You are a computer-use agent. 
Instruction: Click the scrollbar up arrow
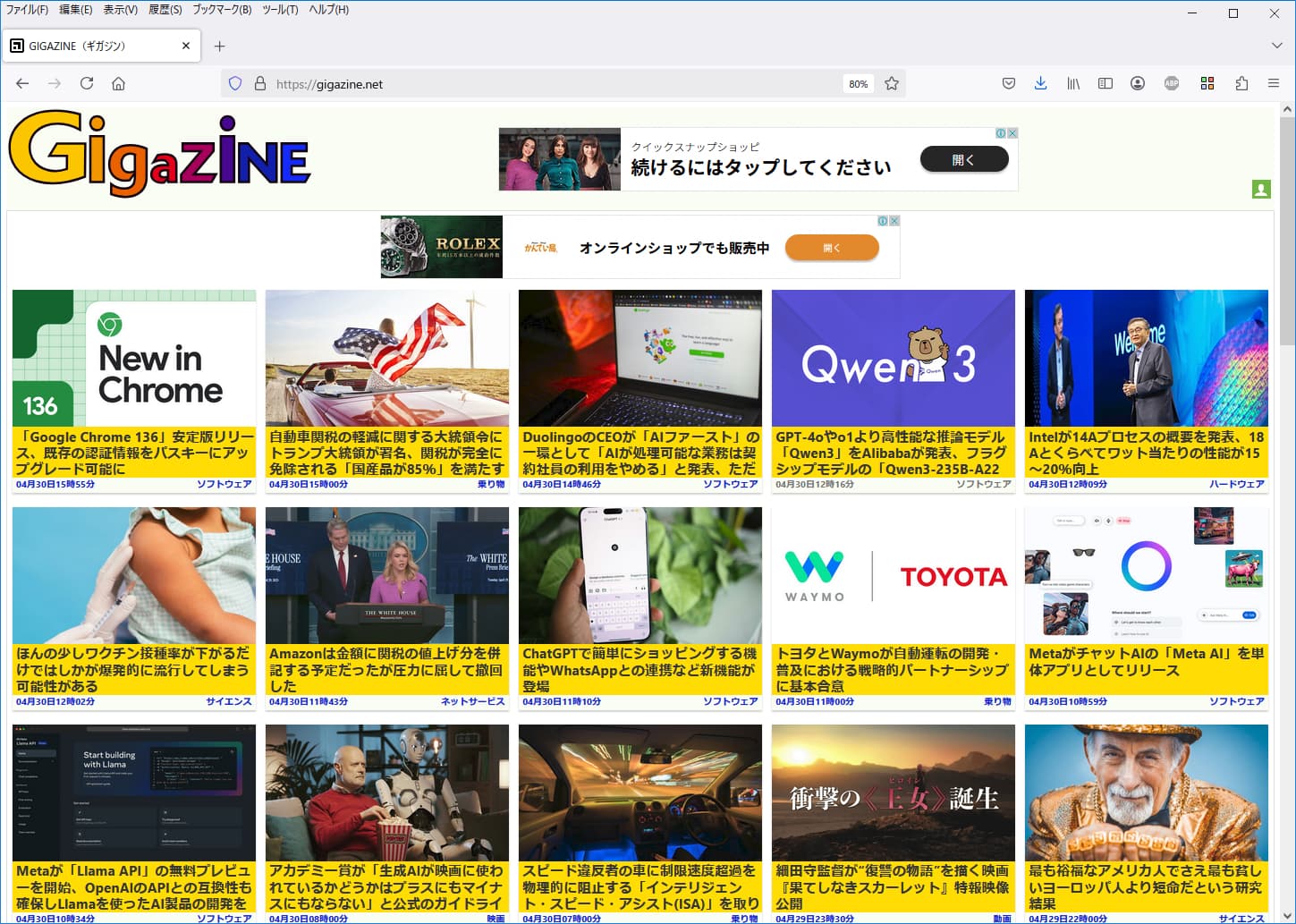click(x=1287, y=109)
